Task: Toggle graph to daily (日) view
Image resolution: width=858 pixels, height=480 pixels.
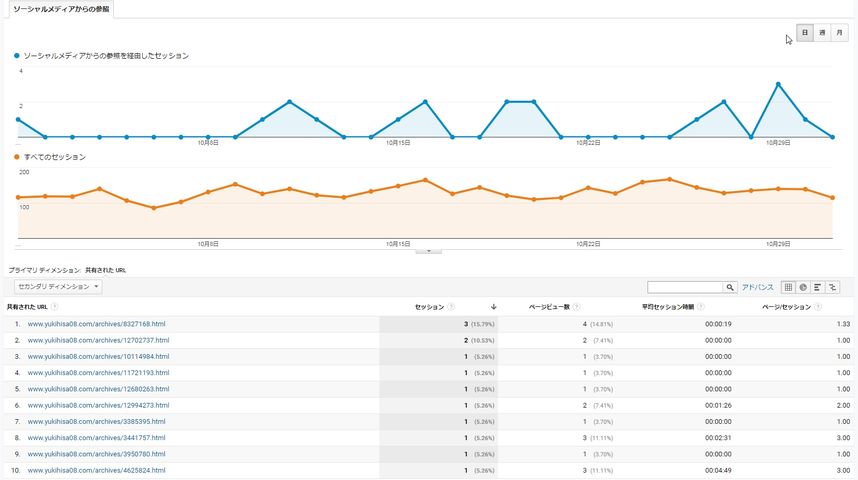Action: tap(805, 33)
